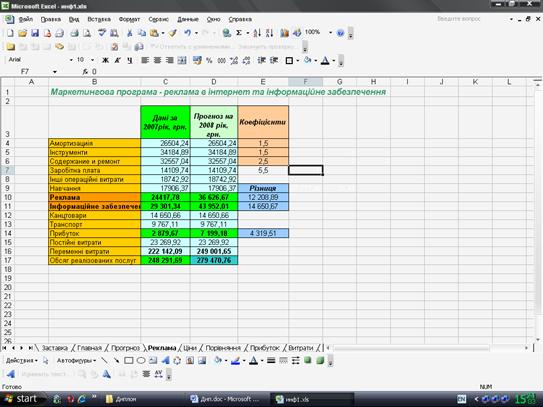Click the AutoSum sigma icon
Viewport: 543px width, 407px height.
click(239, 33)
